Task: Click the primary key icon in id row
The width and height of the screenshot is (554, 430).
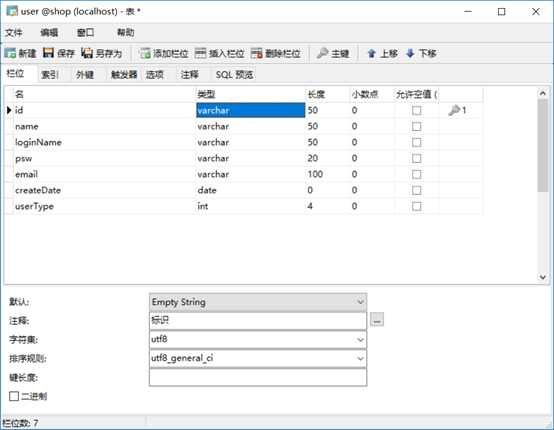Action: coord(454,110)
